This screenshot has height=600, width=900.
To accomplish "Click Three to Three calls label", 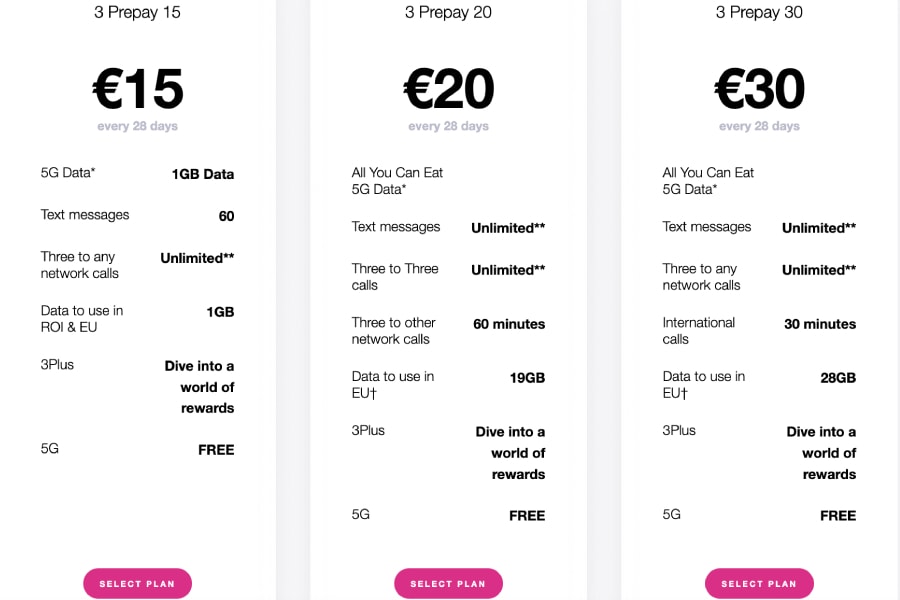I will click(x=395, y=277).
